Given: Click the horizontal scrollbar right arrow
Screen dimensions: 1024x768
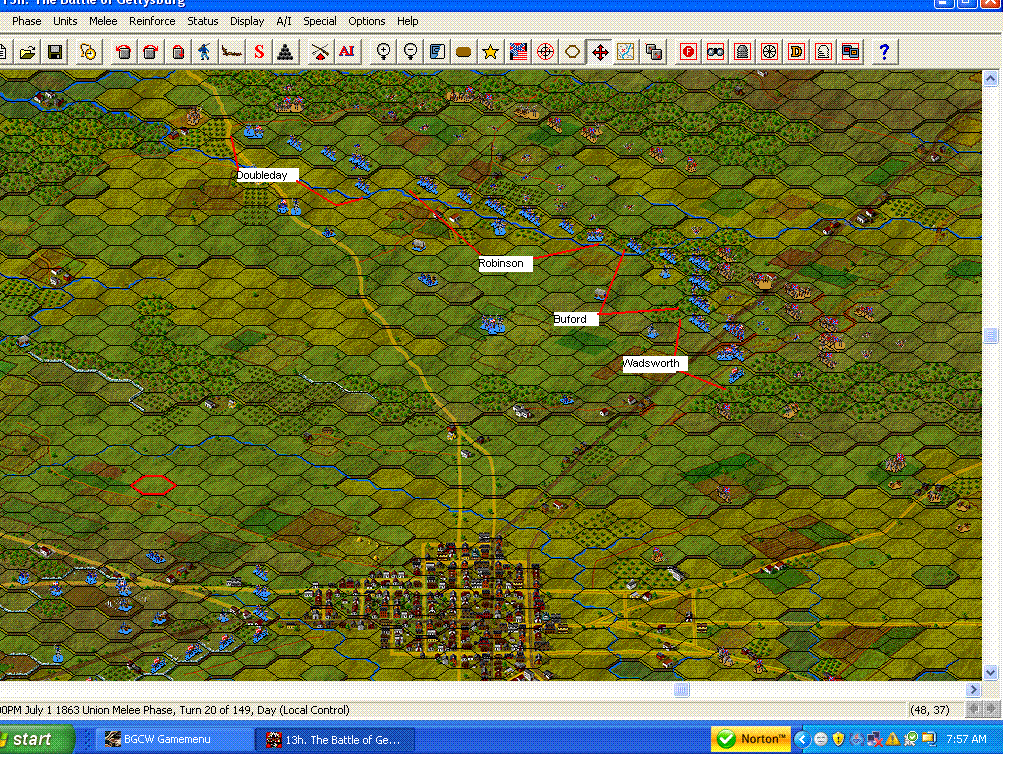Looking at the screenshot, I should 974,690.
